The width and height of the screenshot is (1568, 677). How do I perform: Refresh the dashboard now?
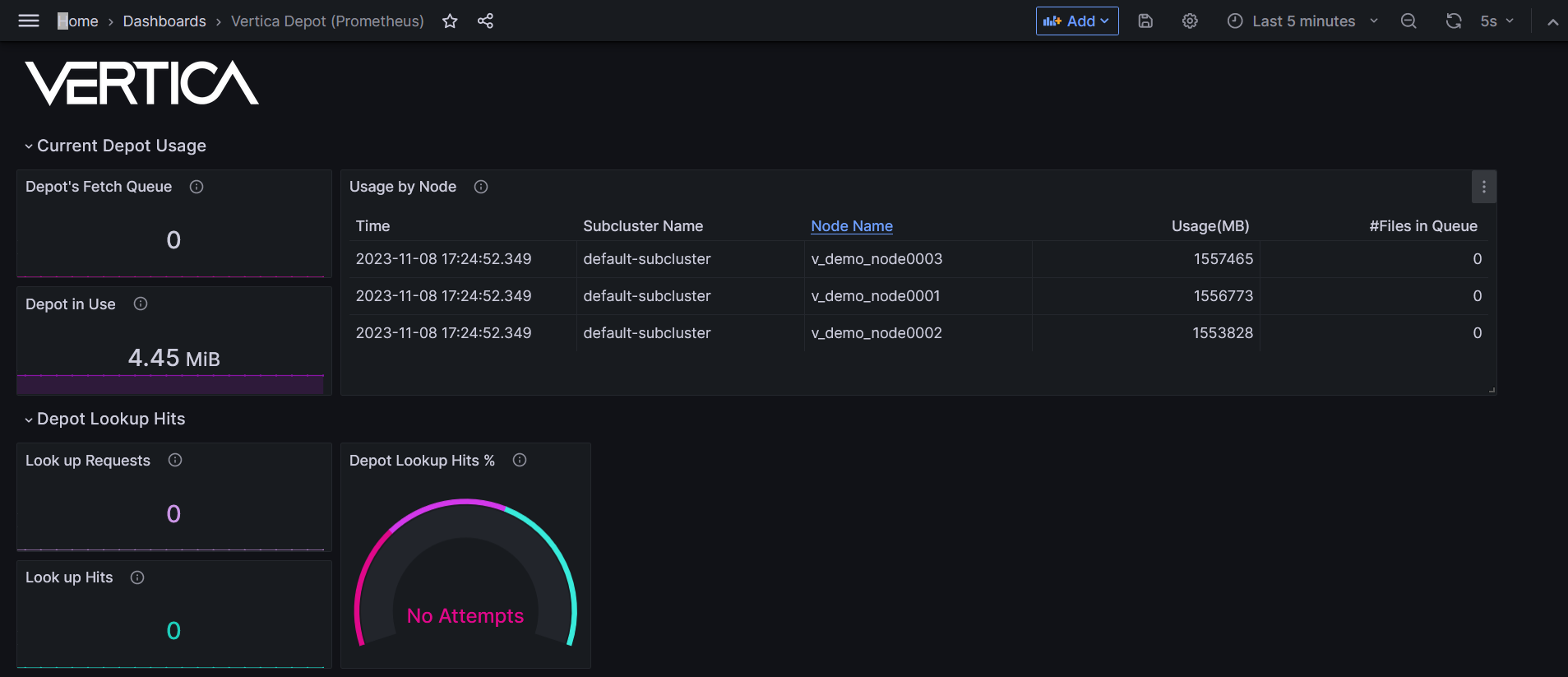tap(1453, 21)
